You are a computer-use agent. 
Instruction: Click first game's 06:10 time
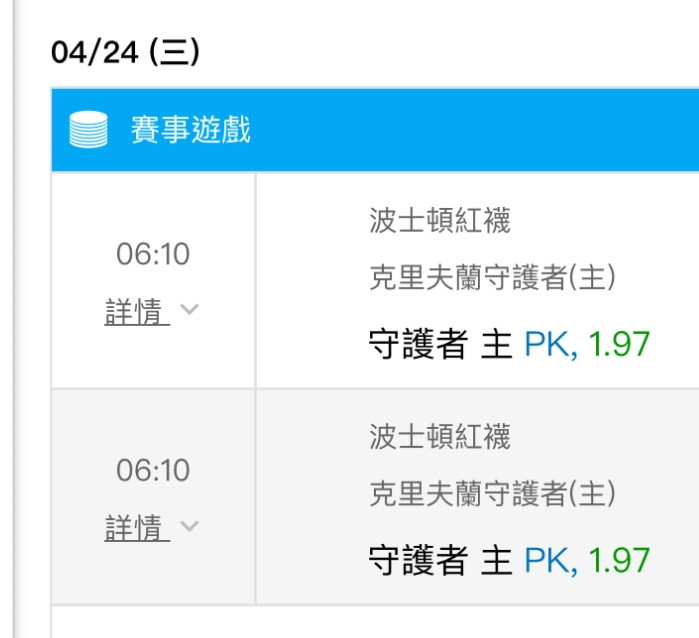tap(153, 254)
